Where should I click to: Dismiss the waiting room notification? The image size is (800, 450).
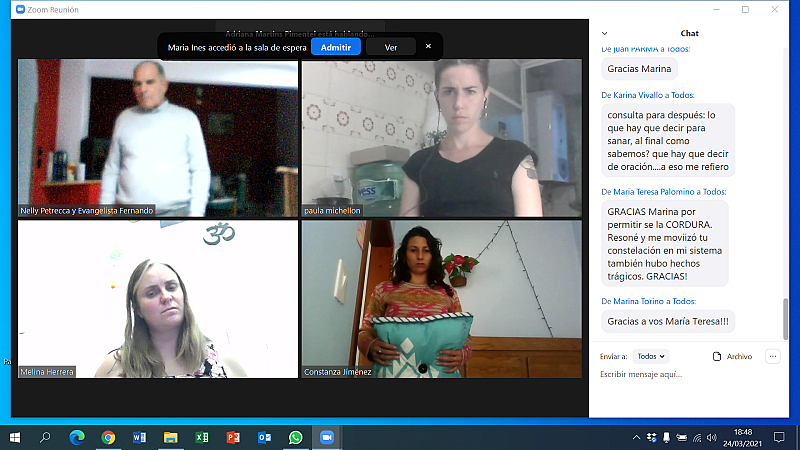coord(428,46)
